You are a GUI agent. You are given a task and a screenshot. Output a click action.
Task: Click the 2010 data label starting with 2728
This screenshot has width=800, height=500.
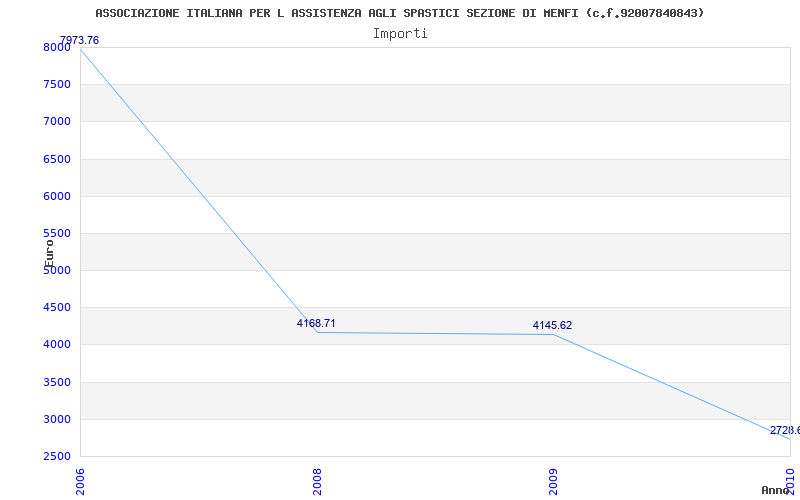pos(785,430)
